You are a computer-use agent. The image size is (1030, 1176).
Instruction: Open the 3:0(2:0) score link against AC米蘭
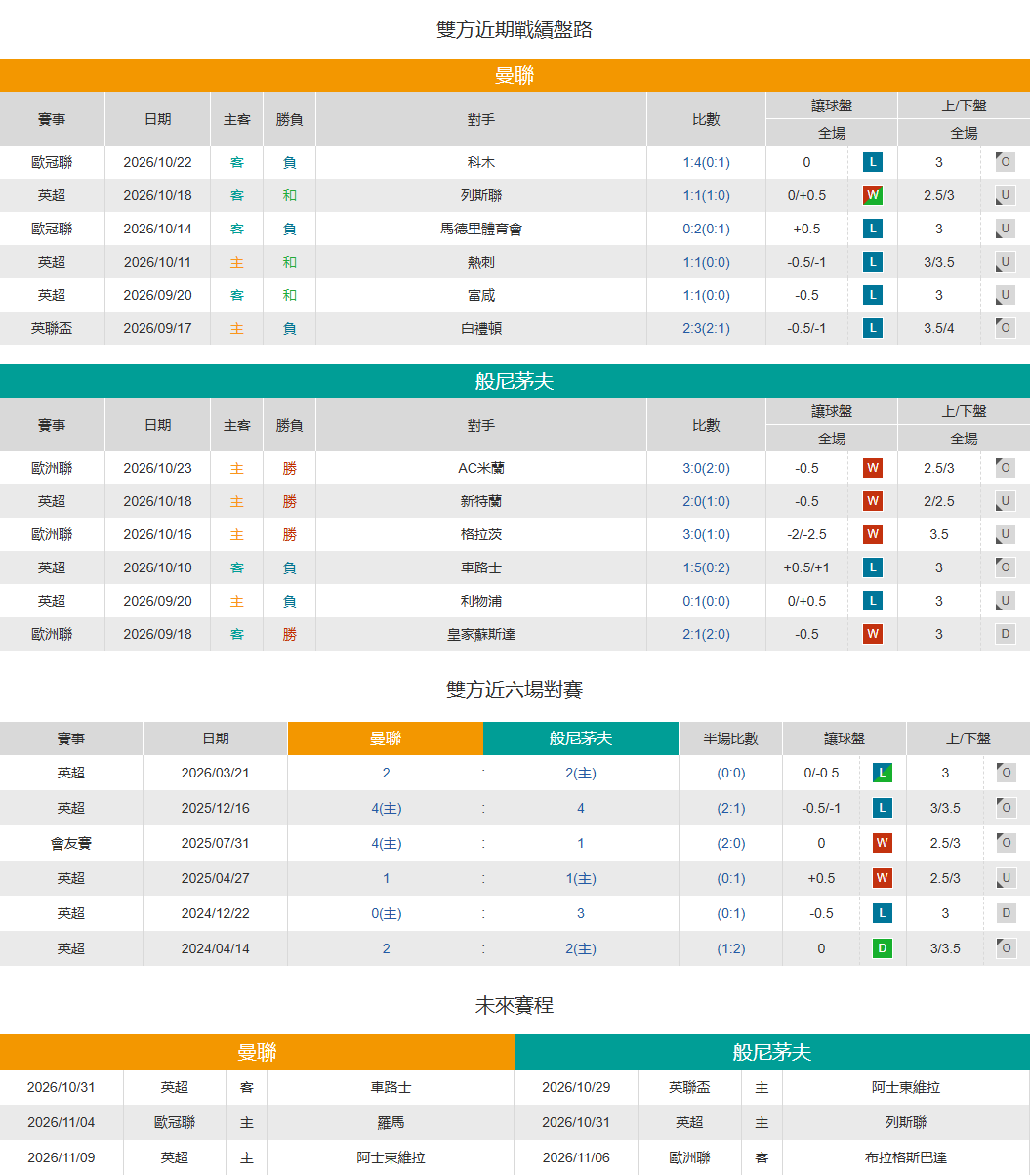point(706,468)
